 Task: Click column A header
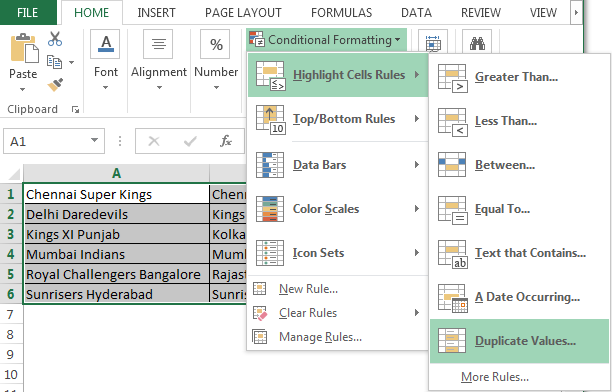116,173
